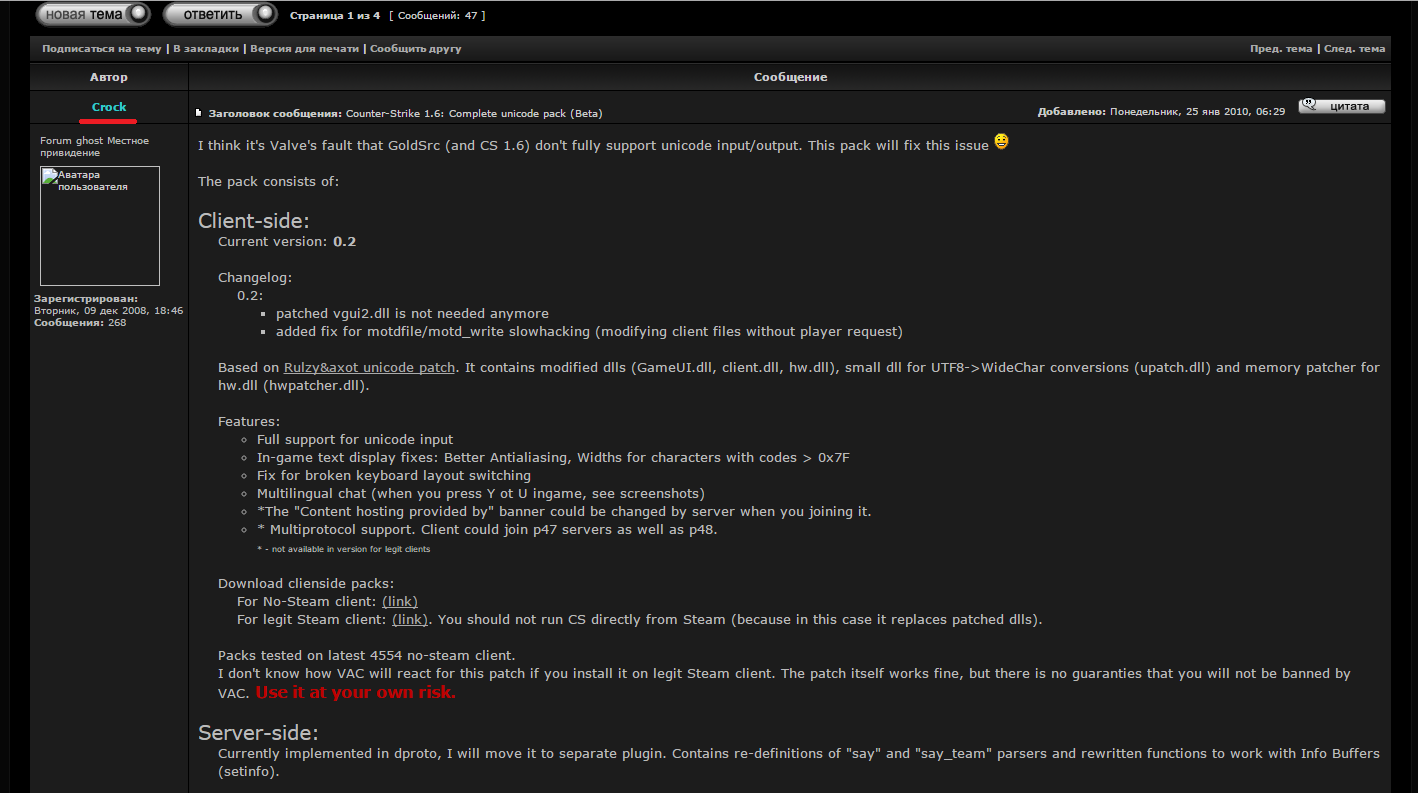Click the 'Forum ghost Местное привидение' rank text
The width and height of the screenshot is (1418, 793).
click(x=94, y=147)
